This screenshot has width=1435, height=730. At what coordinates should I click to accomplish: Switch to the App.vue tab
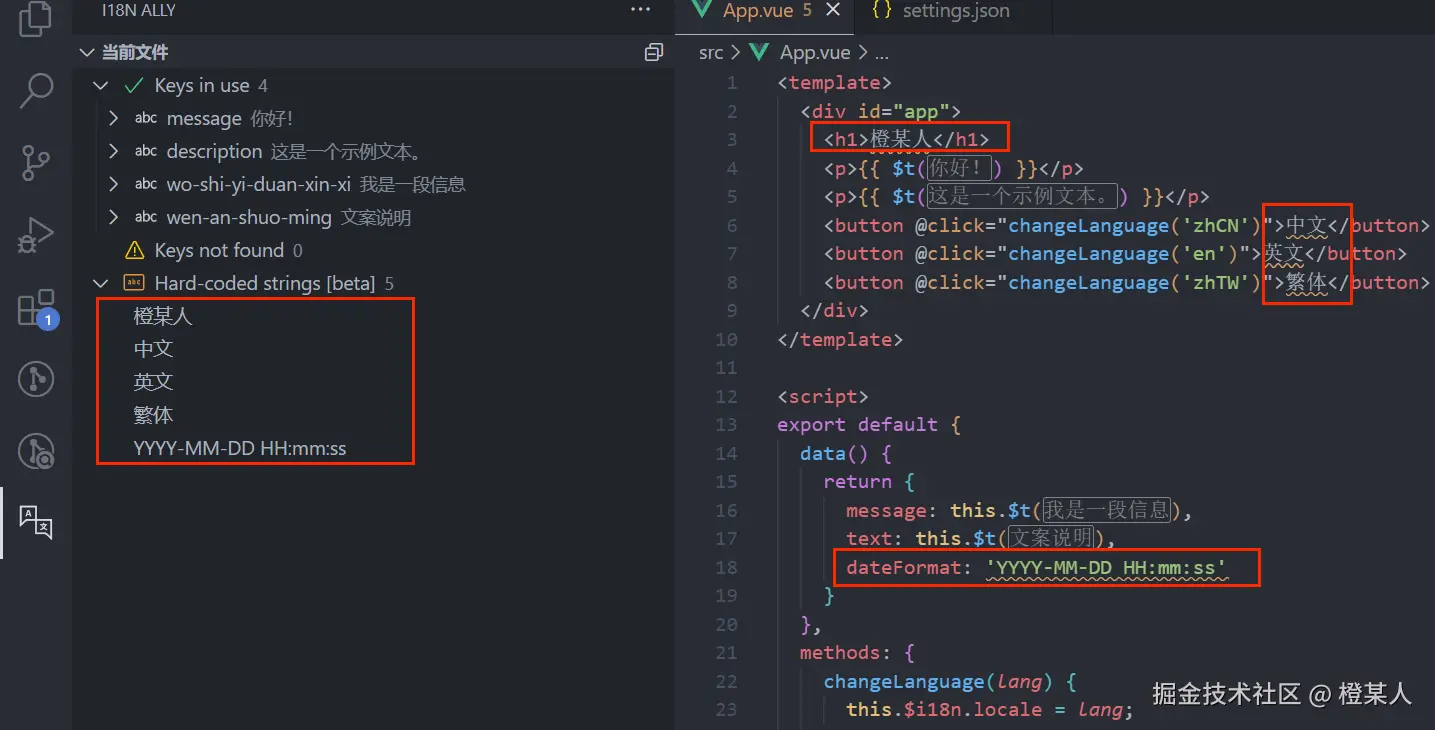pyautogui.click(x=765, y=11)
